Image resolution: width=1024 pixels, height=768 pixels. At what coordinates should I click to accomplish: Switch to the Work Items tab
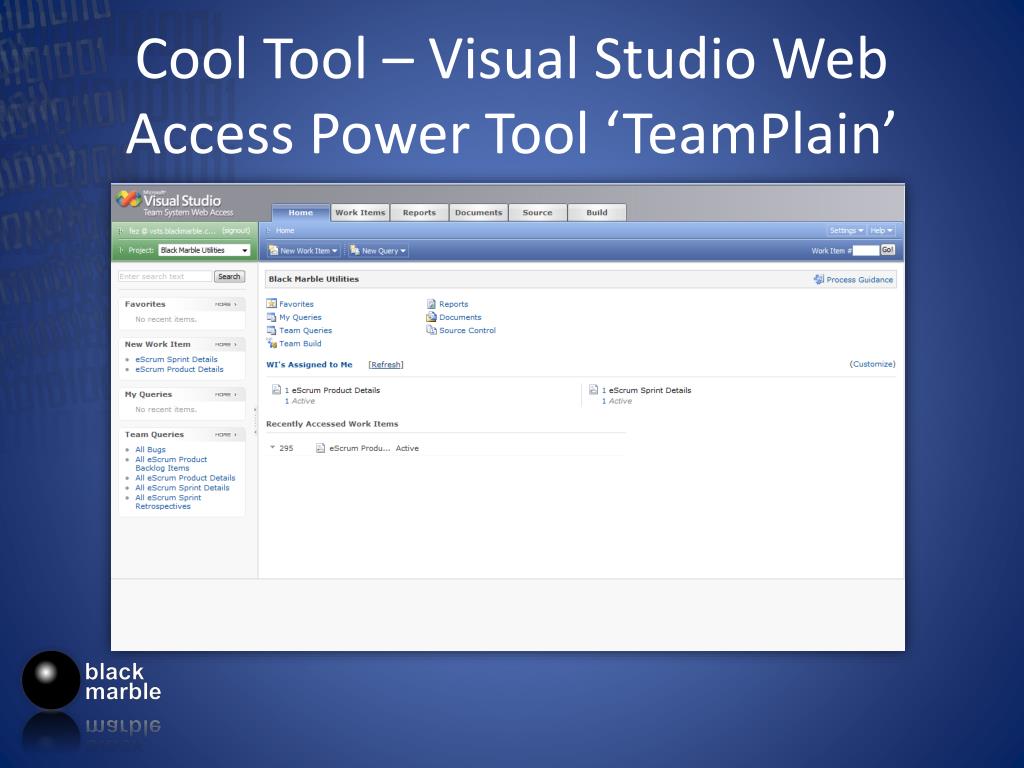360,213
